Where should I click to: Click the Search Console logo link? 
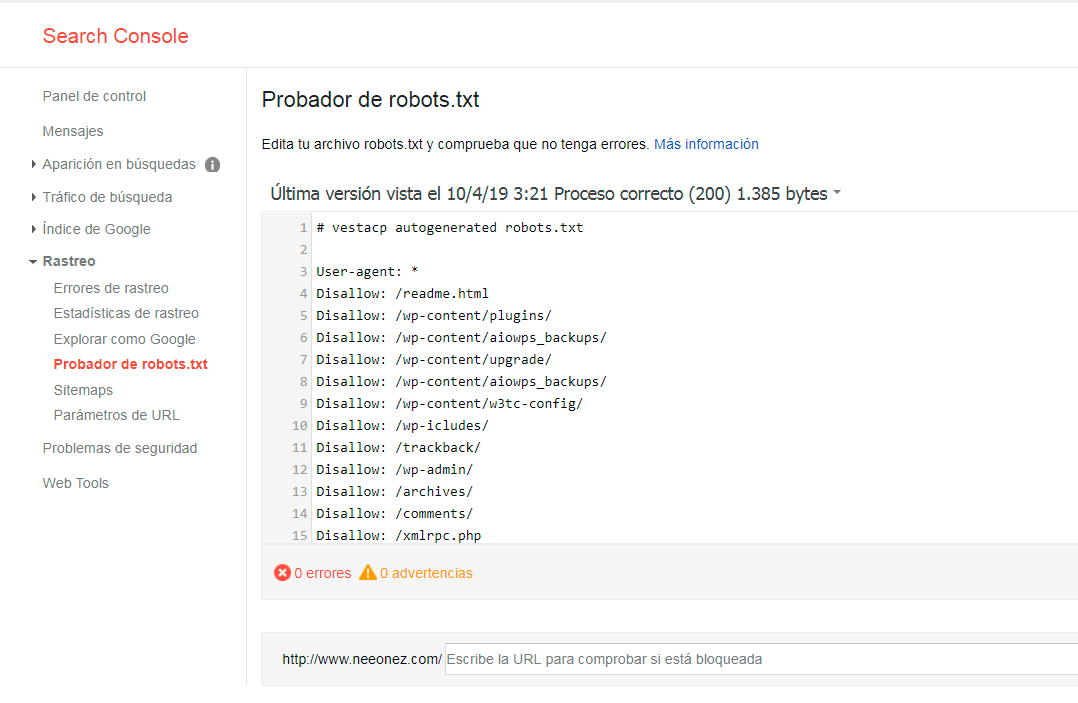click(x=116, y=36)
